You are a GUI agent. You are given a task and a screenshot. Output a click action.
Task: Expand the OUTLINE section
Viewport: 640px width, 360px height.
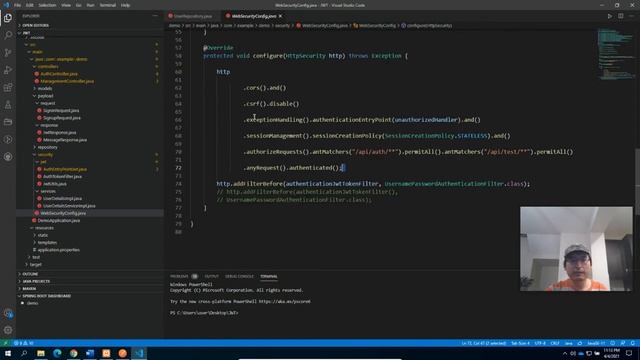pyautogui.click(x=90, y=274)
